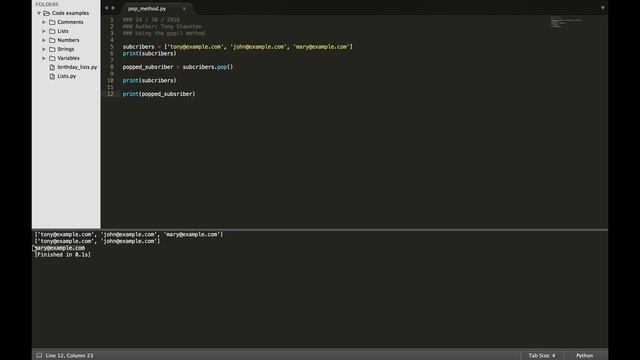Click the Variables folder icon
The height and width of the screenshot is (360, 640).
click(x=52, y=58)
